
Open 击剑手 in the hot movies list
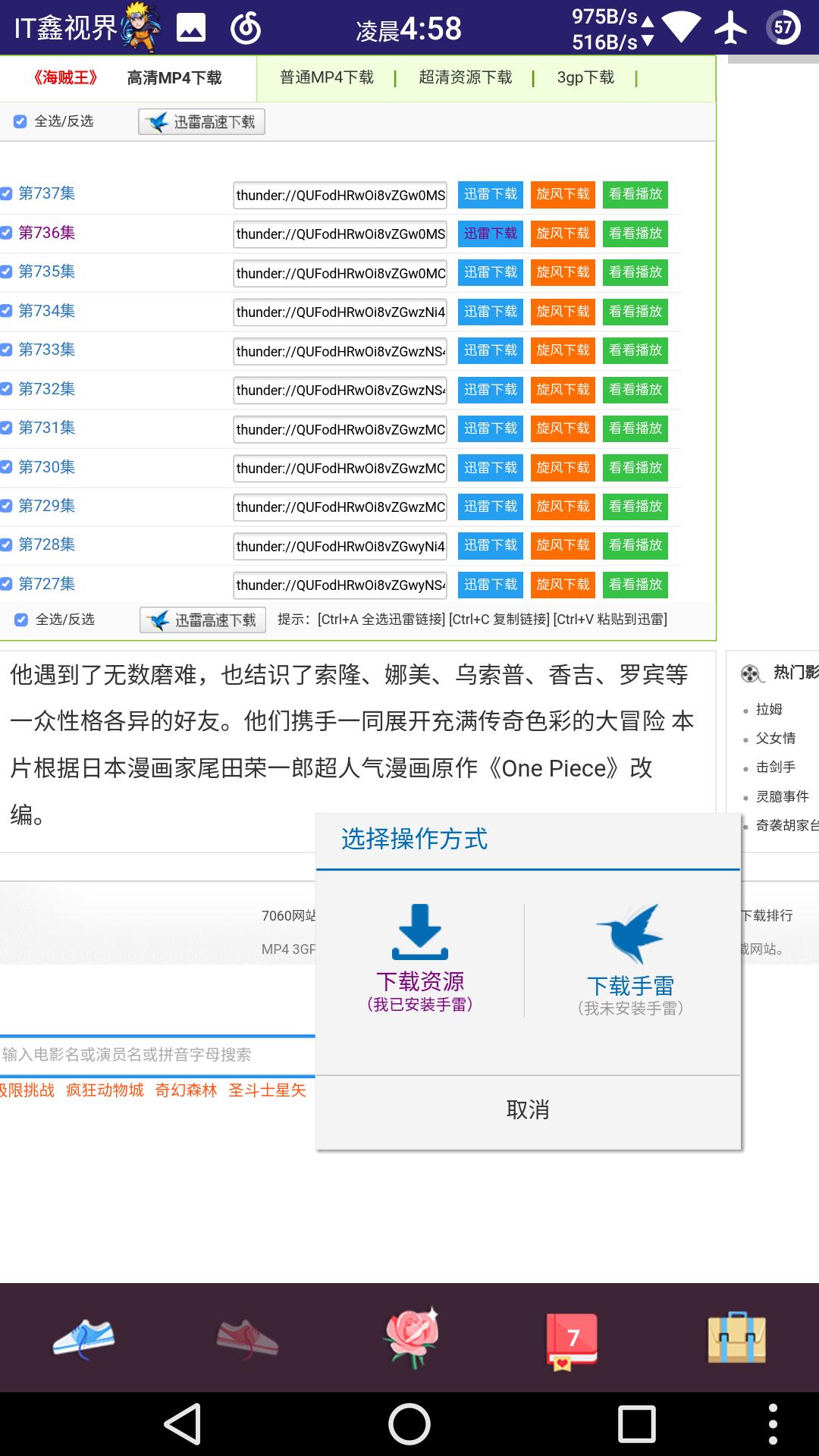776,767
